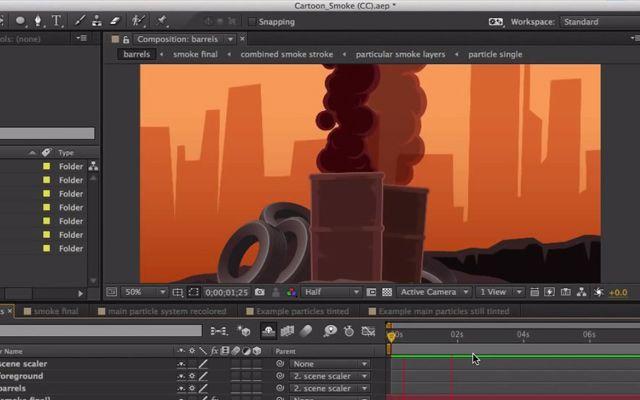Image resolution: width=640 pixels, height=400 pixels.
Task: Enable the Snapping checkbox
Action: (252, 22)
